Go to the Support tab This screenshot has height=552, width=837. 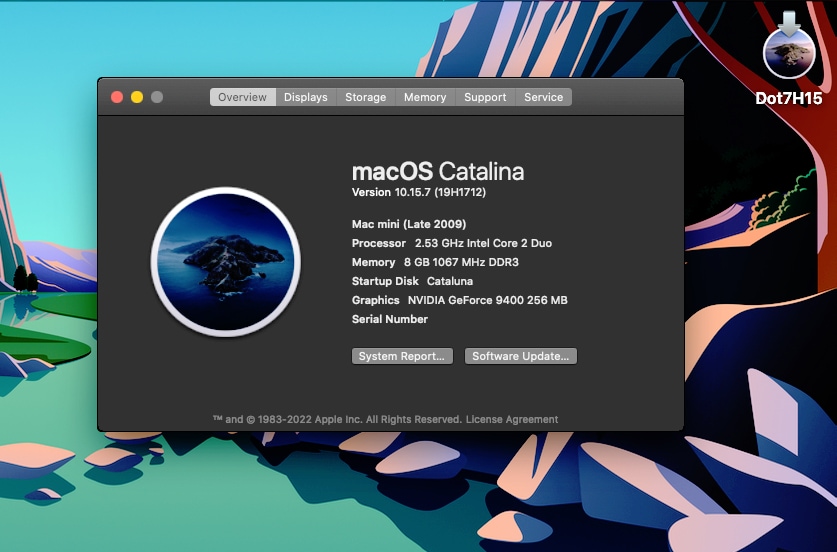point(485,97)
